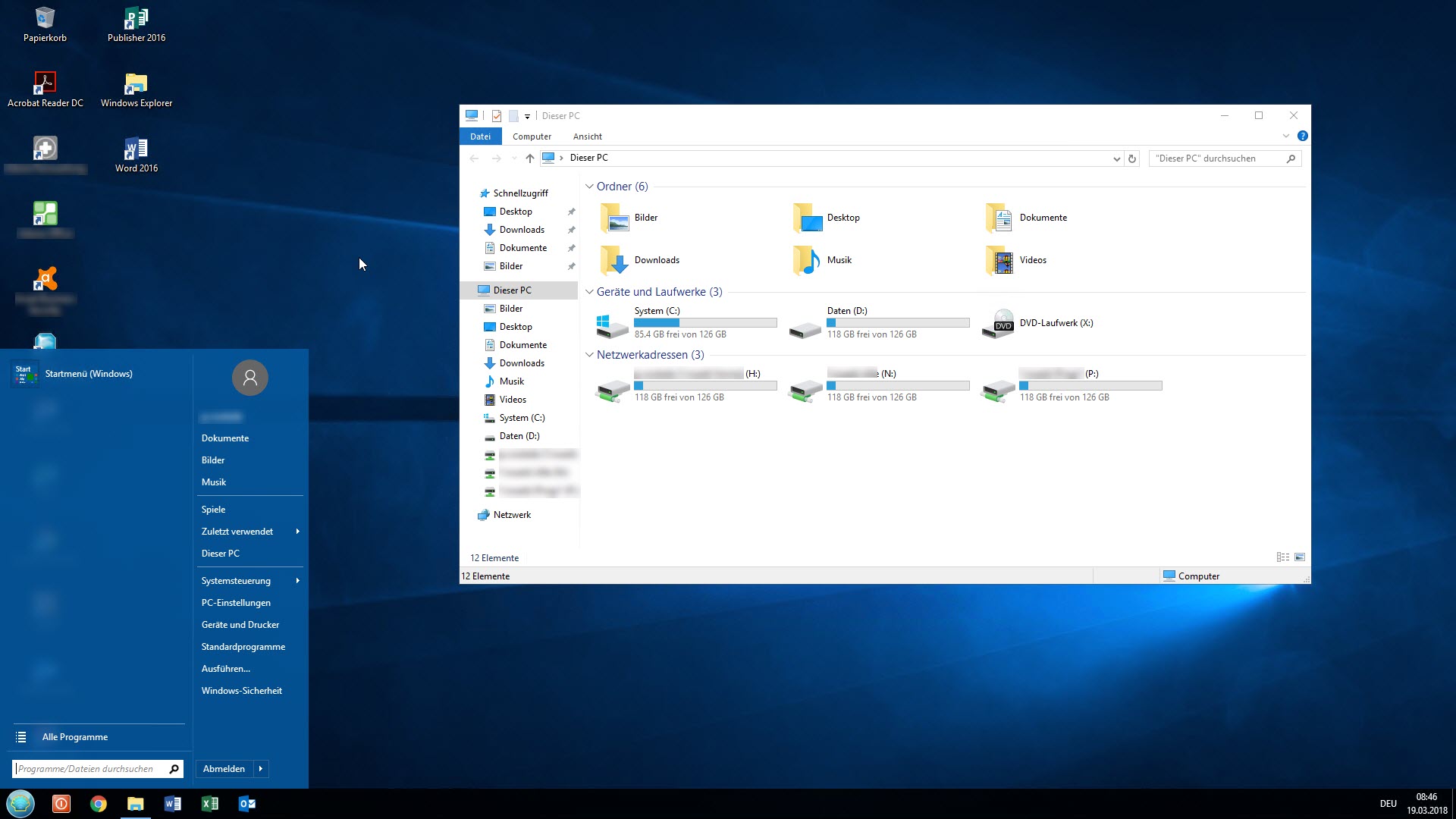This screenshot has height=819, width=1456.
Task: Go up one folder level arrow
Action: click(x=529, y=158)
